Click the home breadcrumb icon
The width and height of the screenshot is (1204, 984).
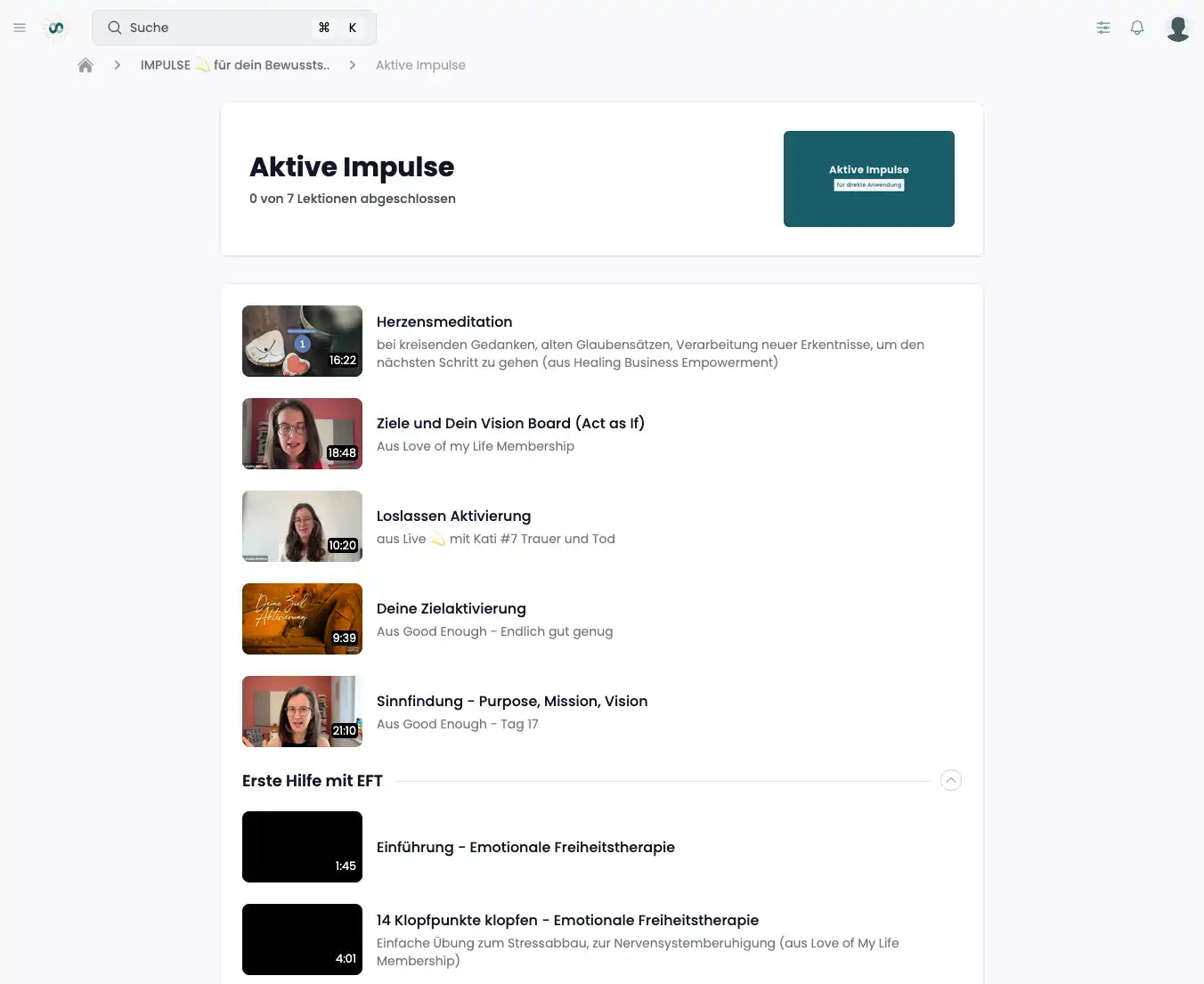85,65
